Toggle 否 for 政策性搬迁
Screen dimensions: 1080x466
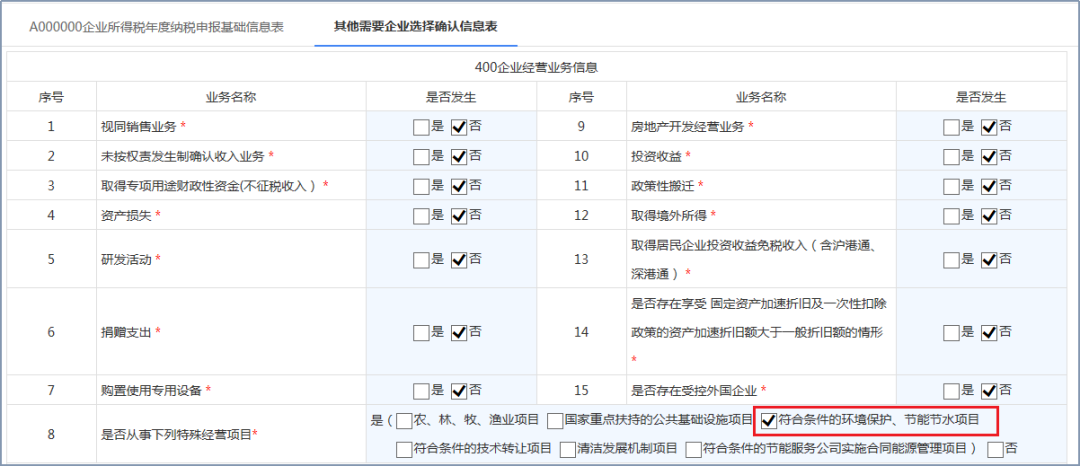click(x=989, y=186)
